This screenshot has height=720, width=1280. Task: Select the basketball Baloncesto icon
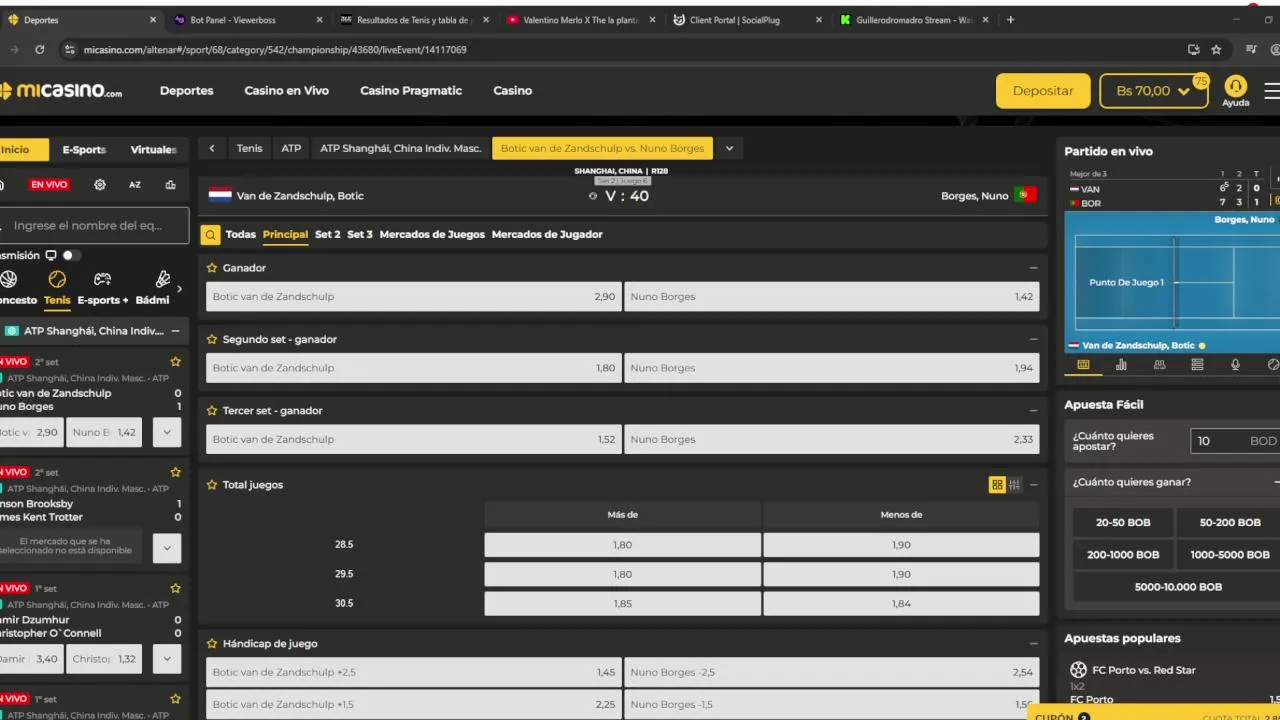coord(9,280)
